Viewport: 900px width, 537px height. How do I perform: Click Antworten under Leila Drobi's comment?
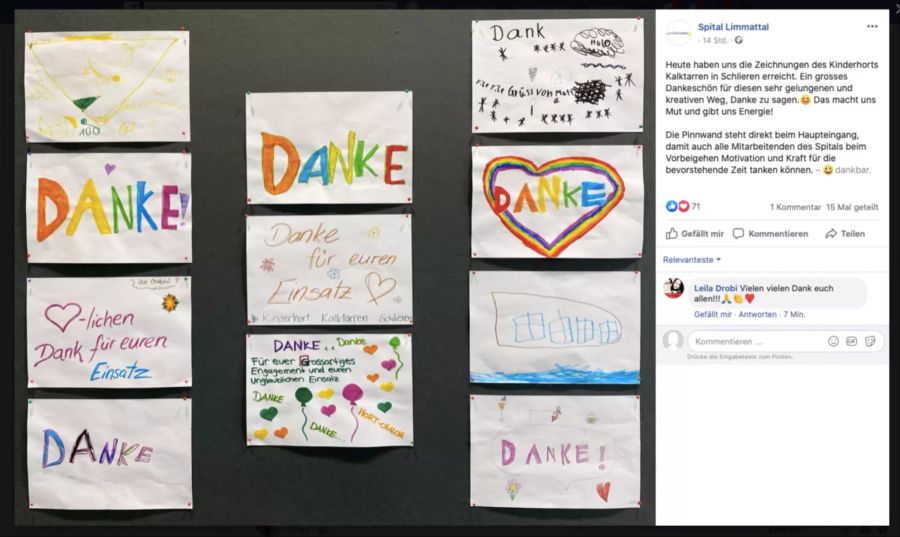757,314
